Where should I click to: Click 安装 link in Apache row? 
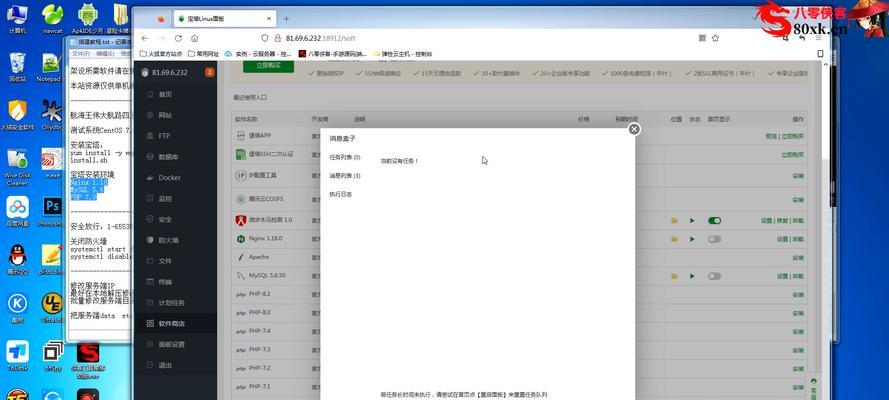(x=798, y=258)
